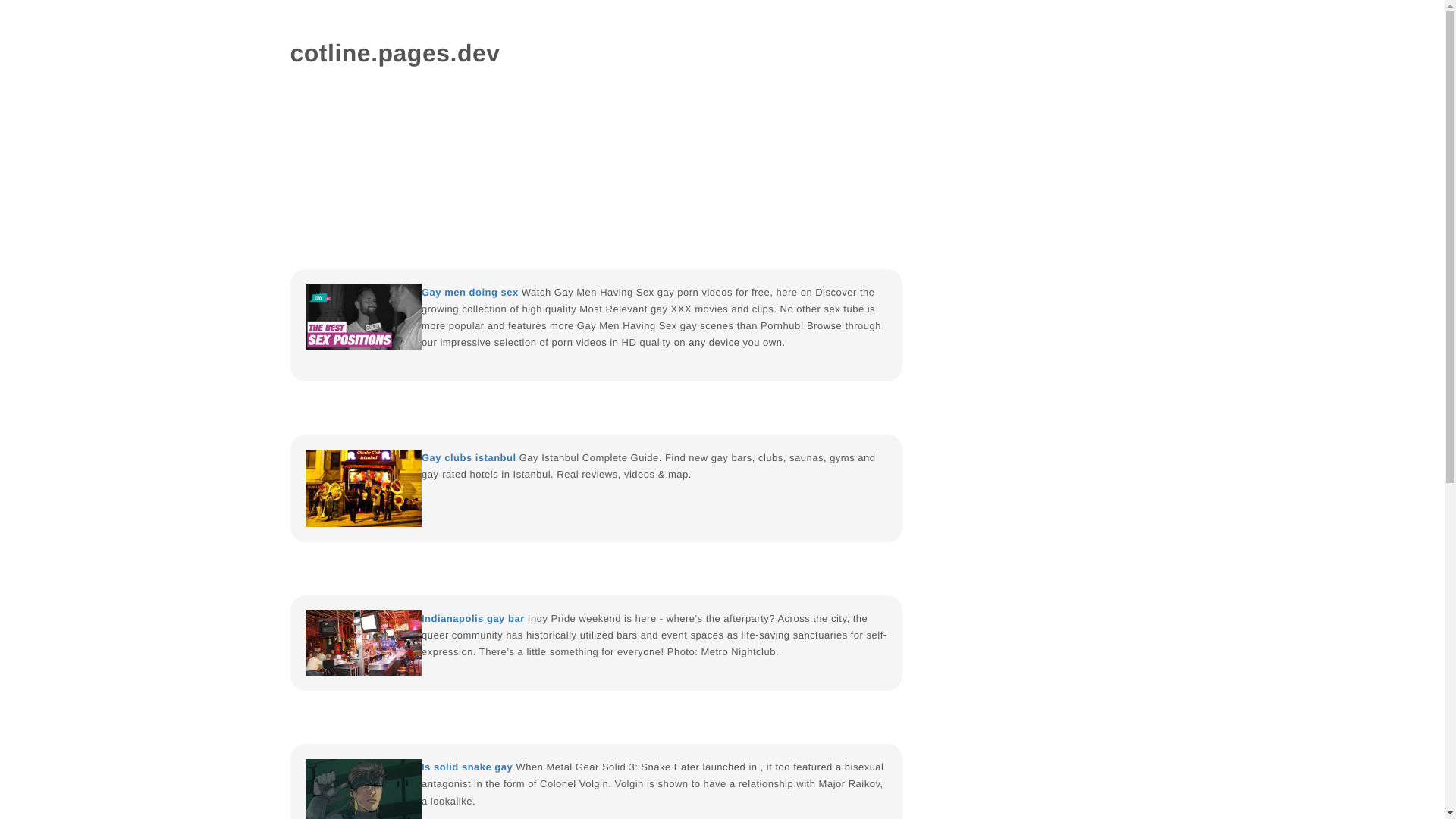Screen dimensions: 1456x819
Task: Click the 'Best Sex Positions' thumbnail image
Action: [x=363, y=317]
